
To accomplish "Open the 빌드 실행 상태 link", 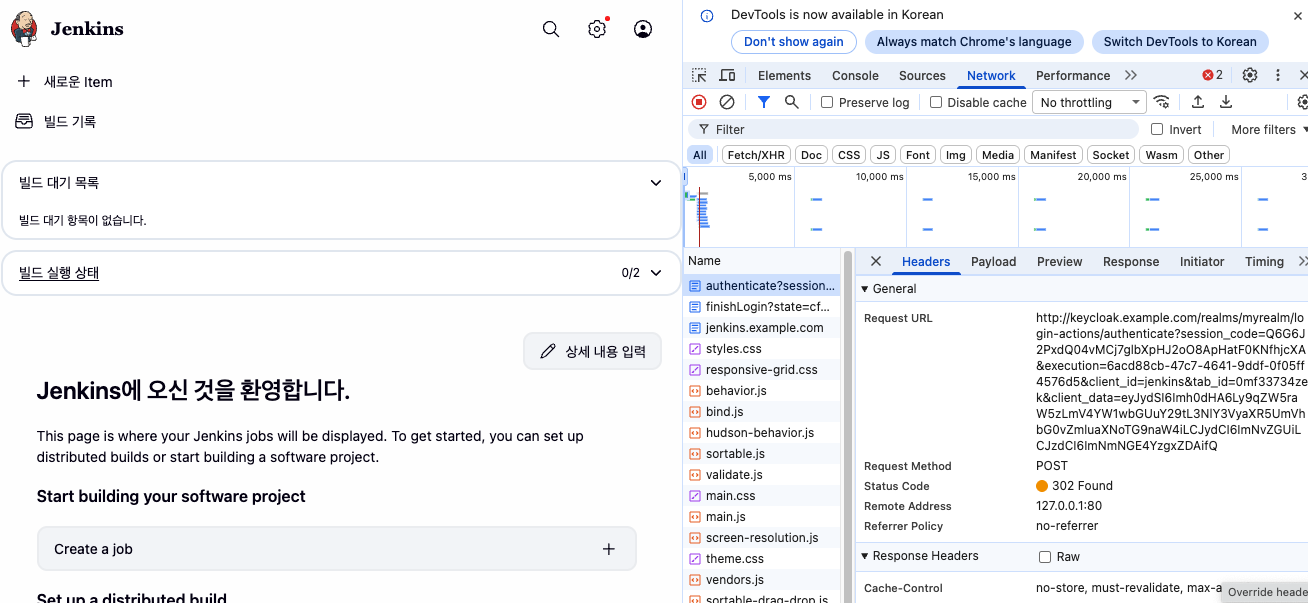I will coord(59,273).
